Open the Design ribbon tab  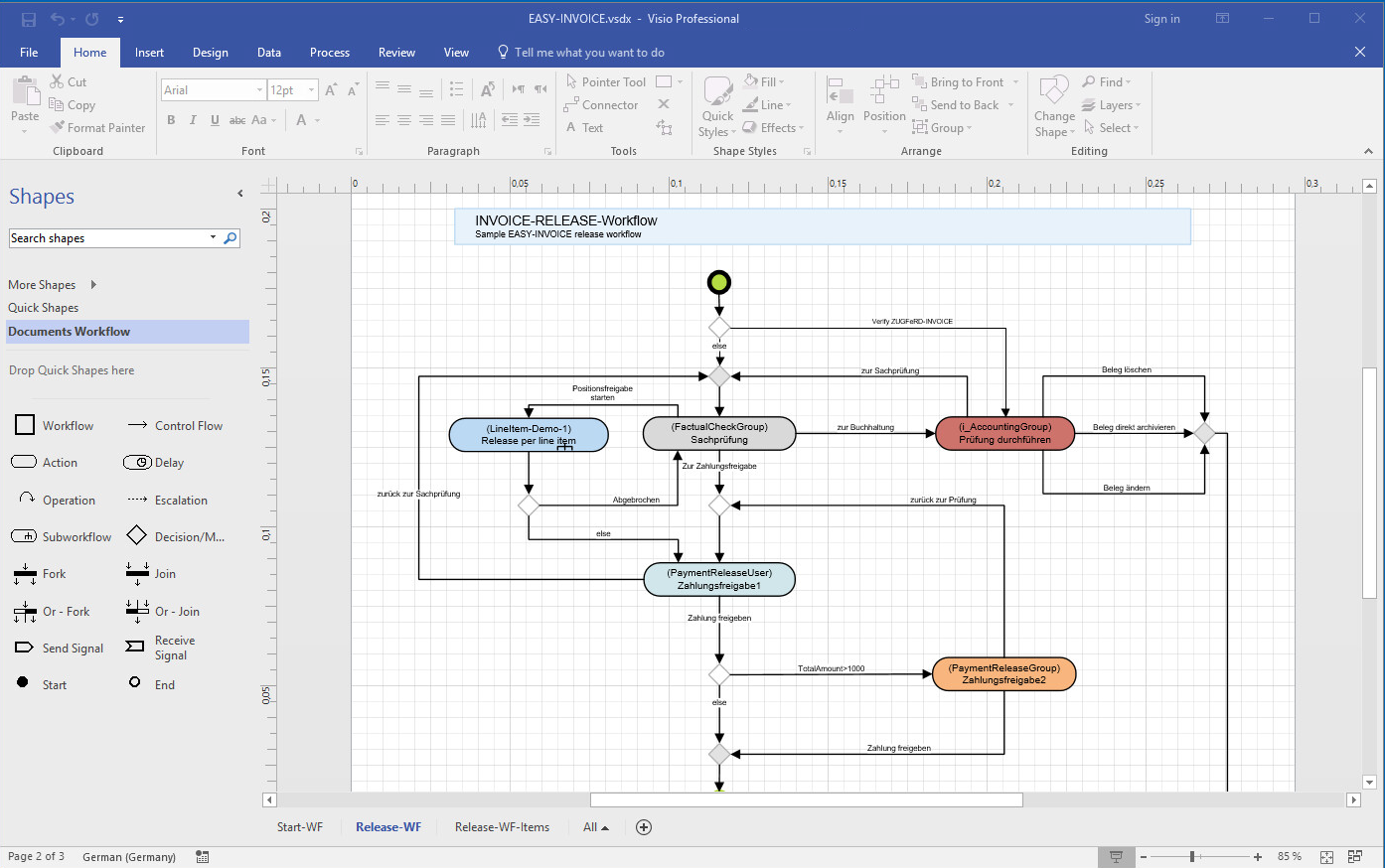(x=210, y=53)
